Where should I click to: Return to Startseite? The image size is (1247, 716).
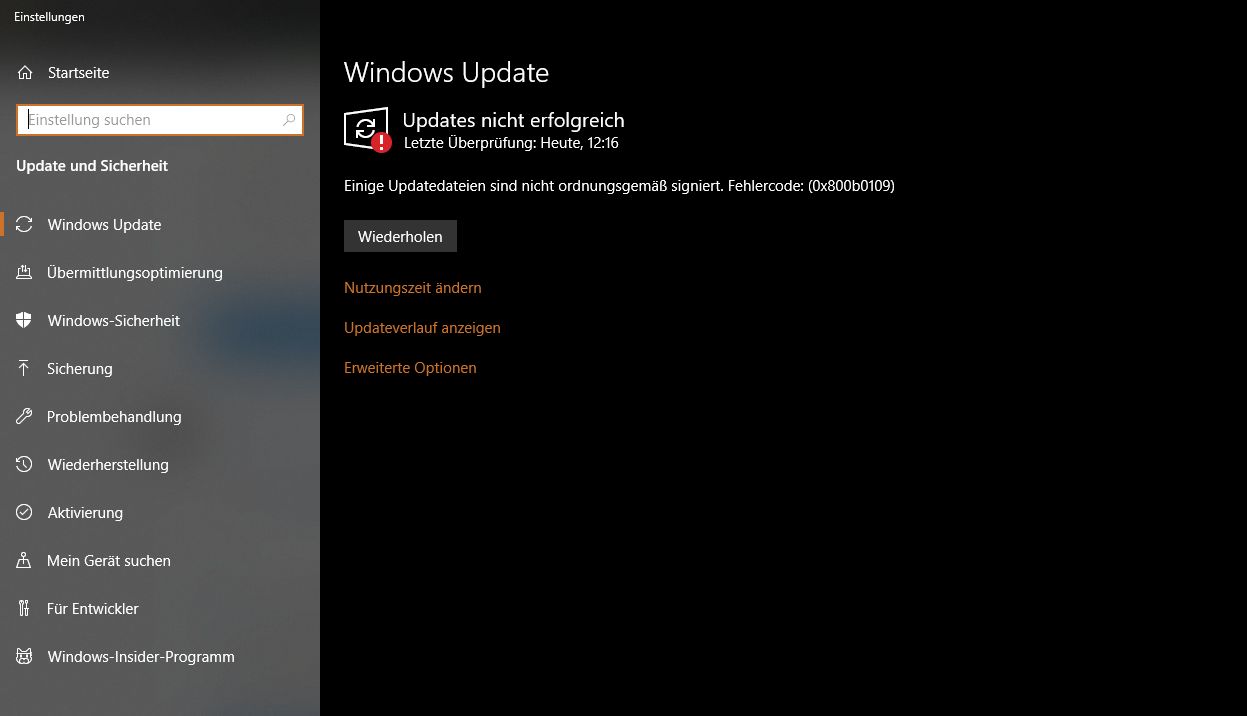pos(160,73)
